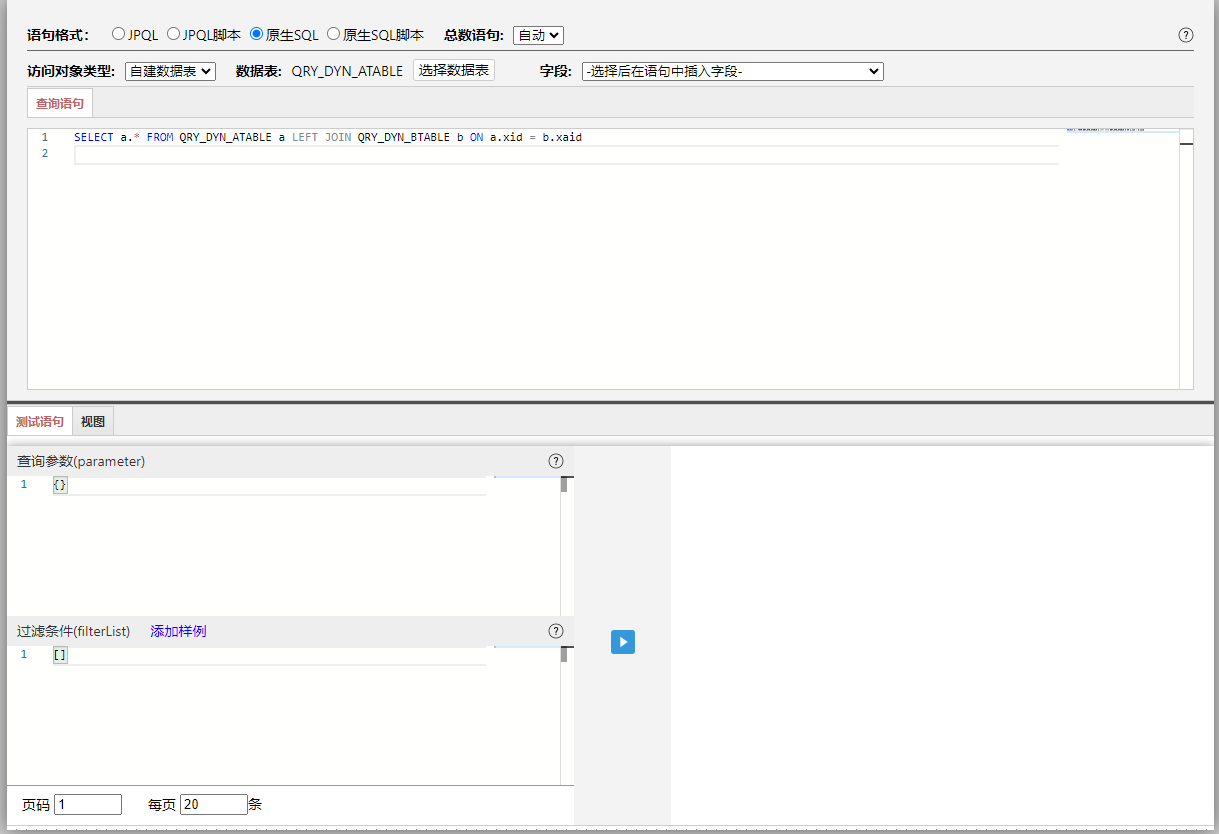Open the 字段 field insertion dropdown
1219x834 pixels.
point(733,71)
